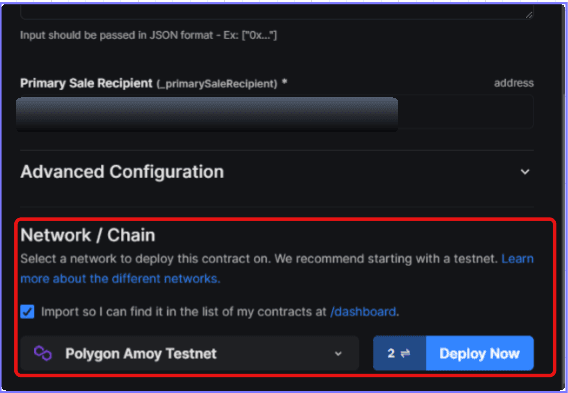Click the Deploy Now button
568x393 pixels.
[x=480, y=353]
